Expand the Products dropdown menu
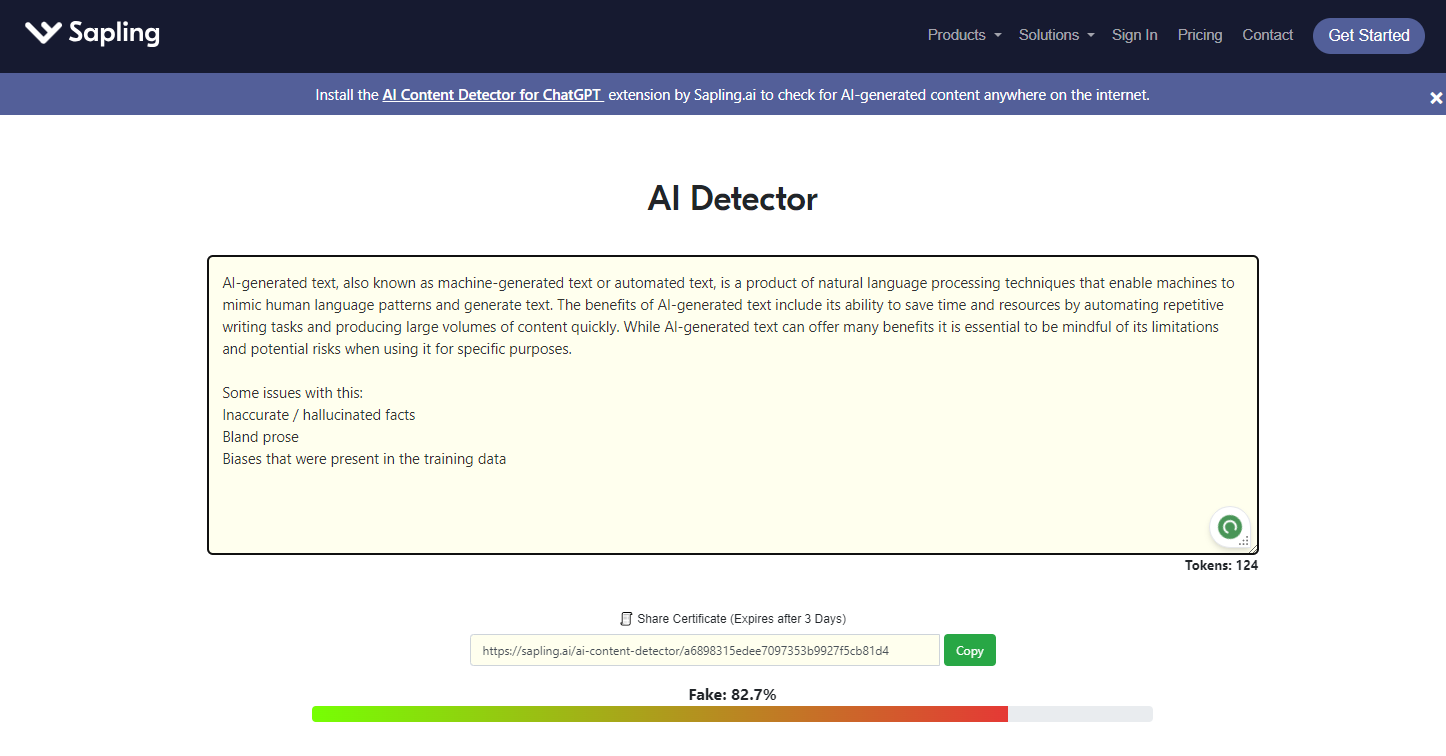This screenshot has height=756, width=1446. (x=964, y=35)
